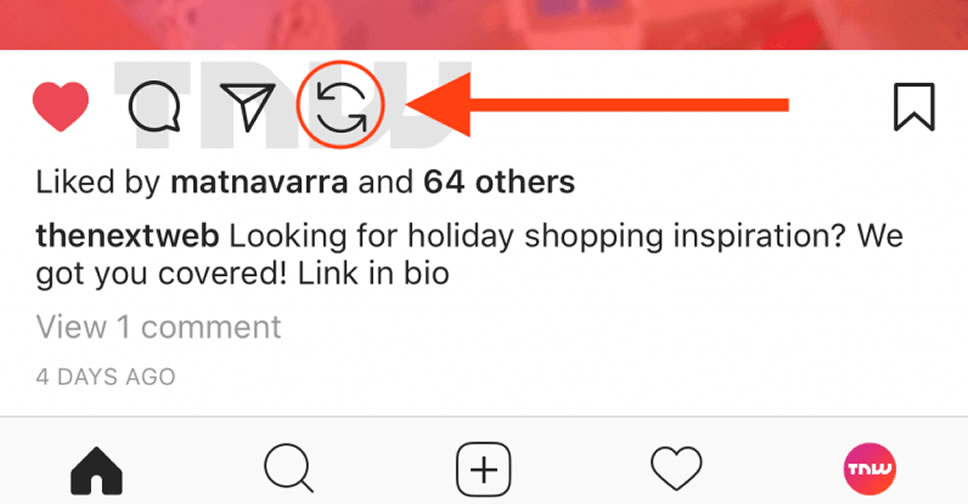968x504 pixels.
Task: Go to the Home feed tab
Action: 97,471
